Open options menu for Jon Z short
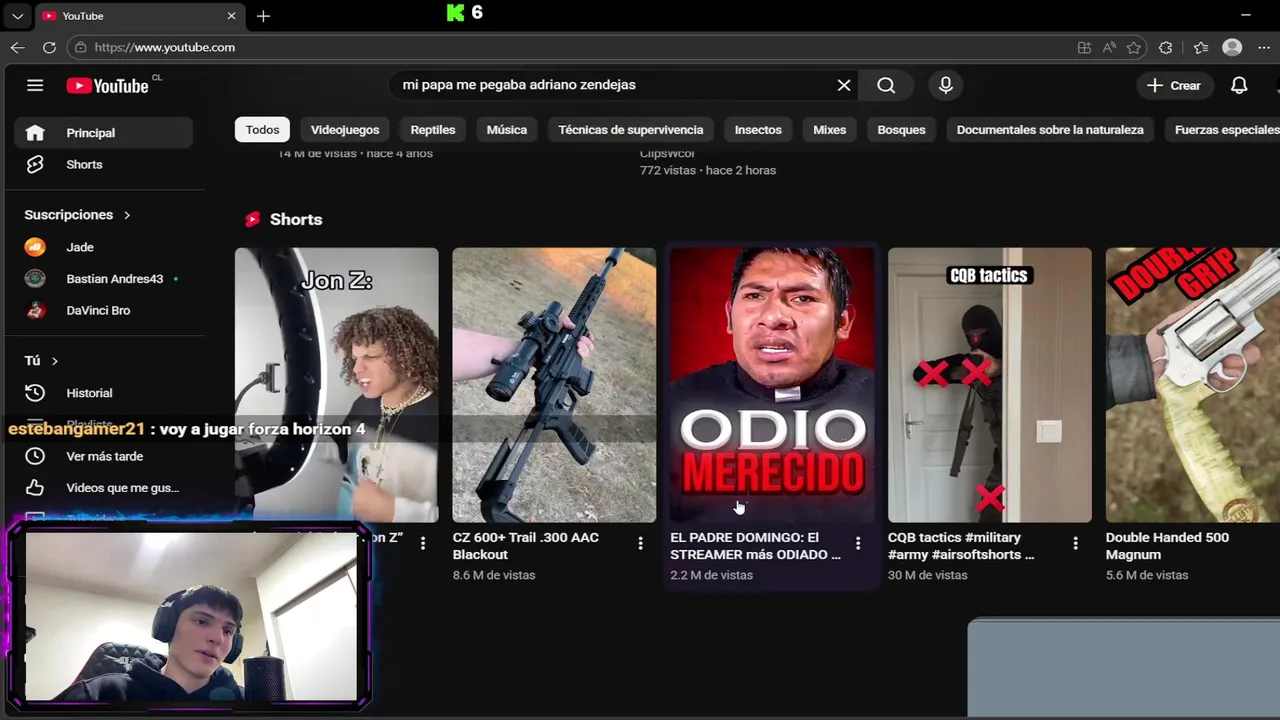Viewport: 1280px width, 720px height. tap(423, 543)
